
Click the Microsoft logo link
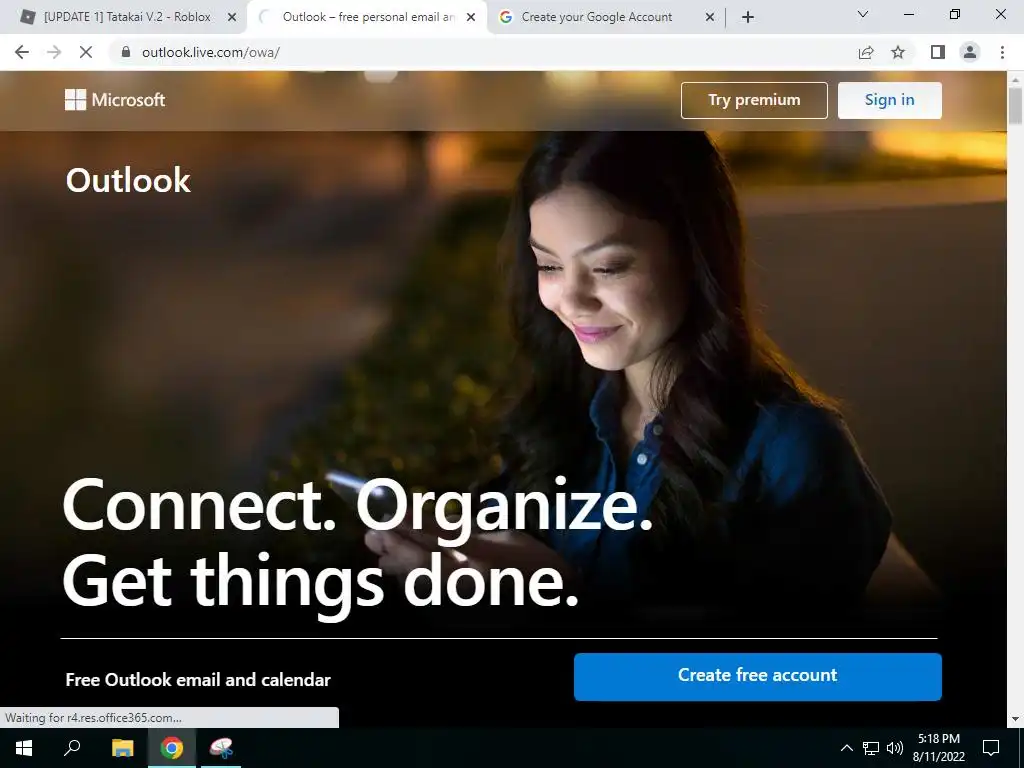pyautogui.click(x=115, y=100)
